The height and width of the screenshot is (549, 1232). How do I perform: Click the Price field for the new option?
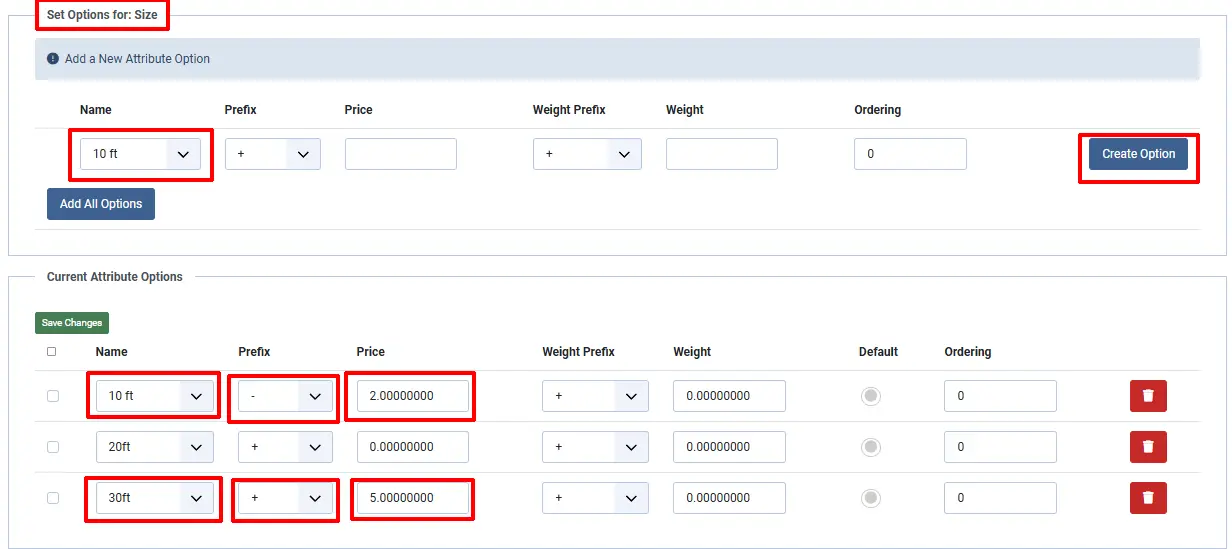click(401, 154)
